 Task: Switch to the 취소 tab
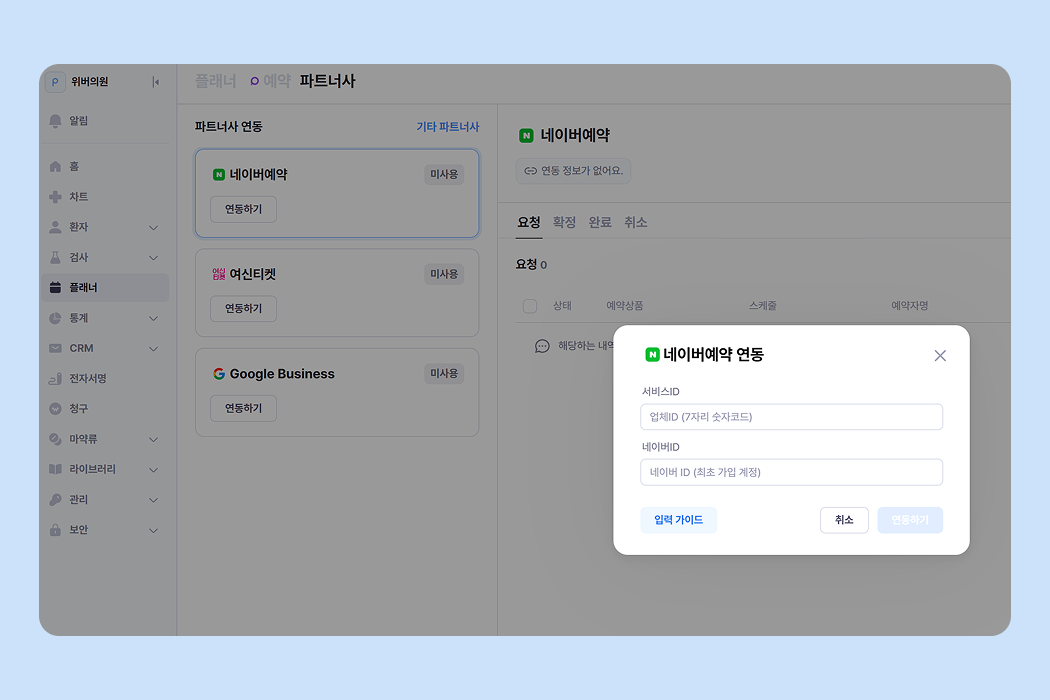(x=635, y=222)
